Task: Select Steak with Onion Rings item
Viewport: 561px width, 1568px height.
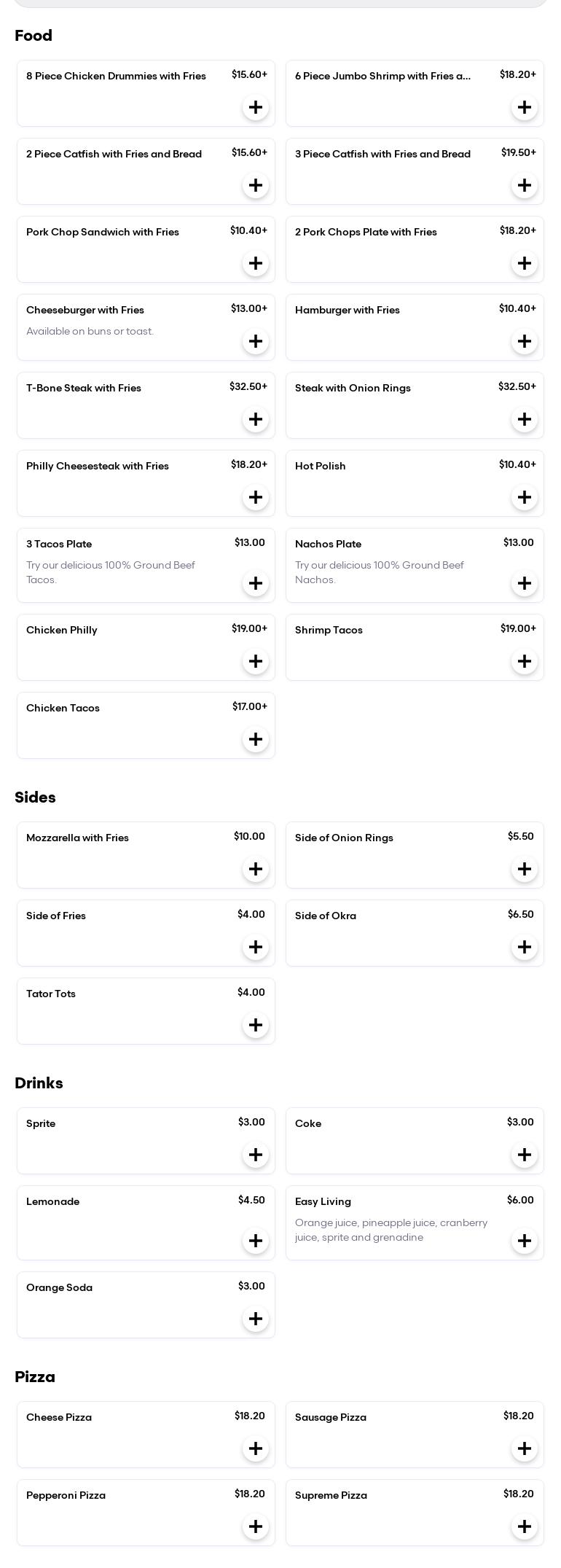Action: 353,389
